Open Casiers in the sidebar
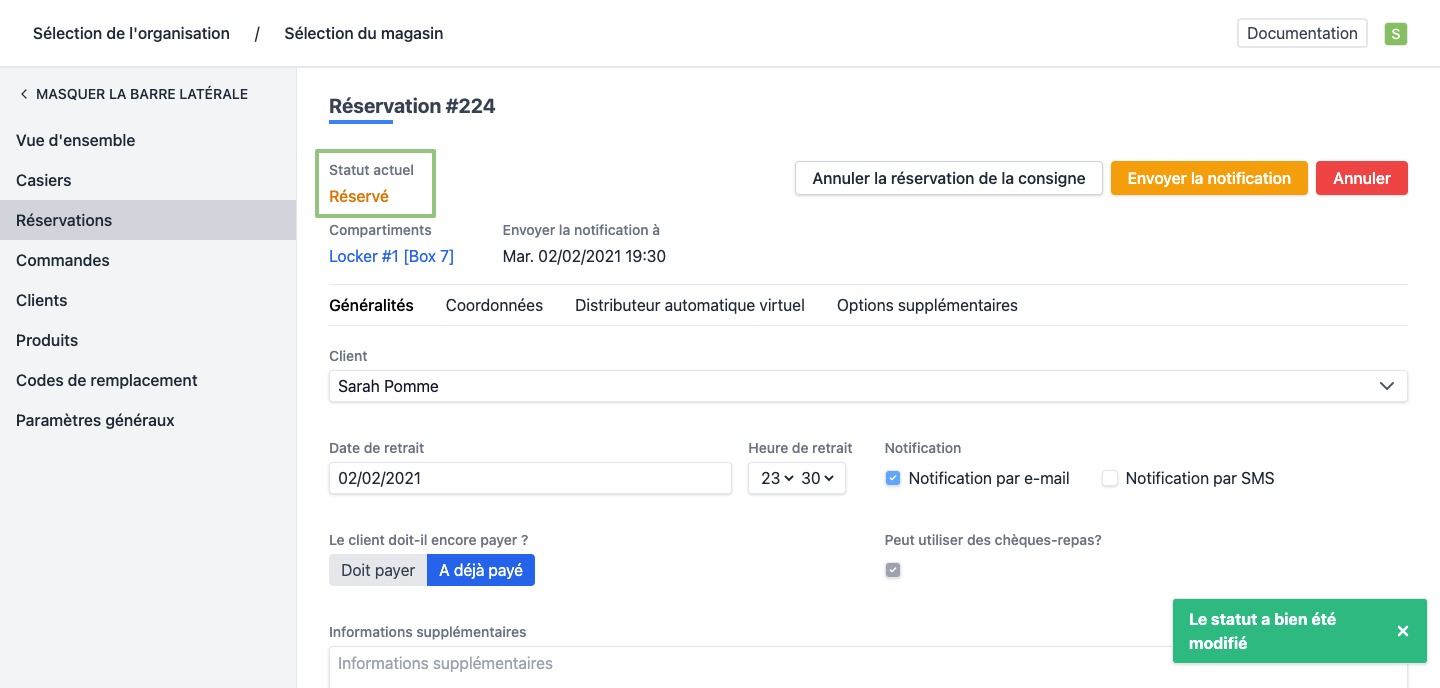The height and width of the screenshot is (688, 1440). pyautogui.click(x=44, y=181)
